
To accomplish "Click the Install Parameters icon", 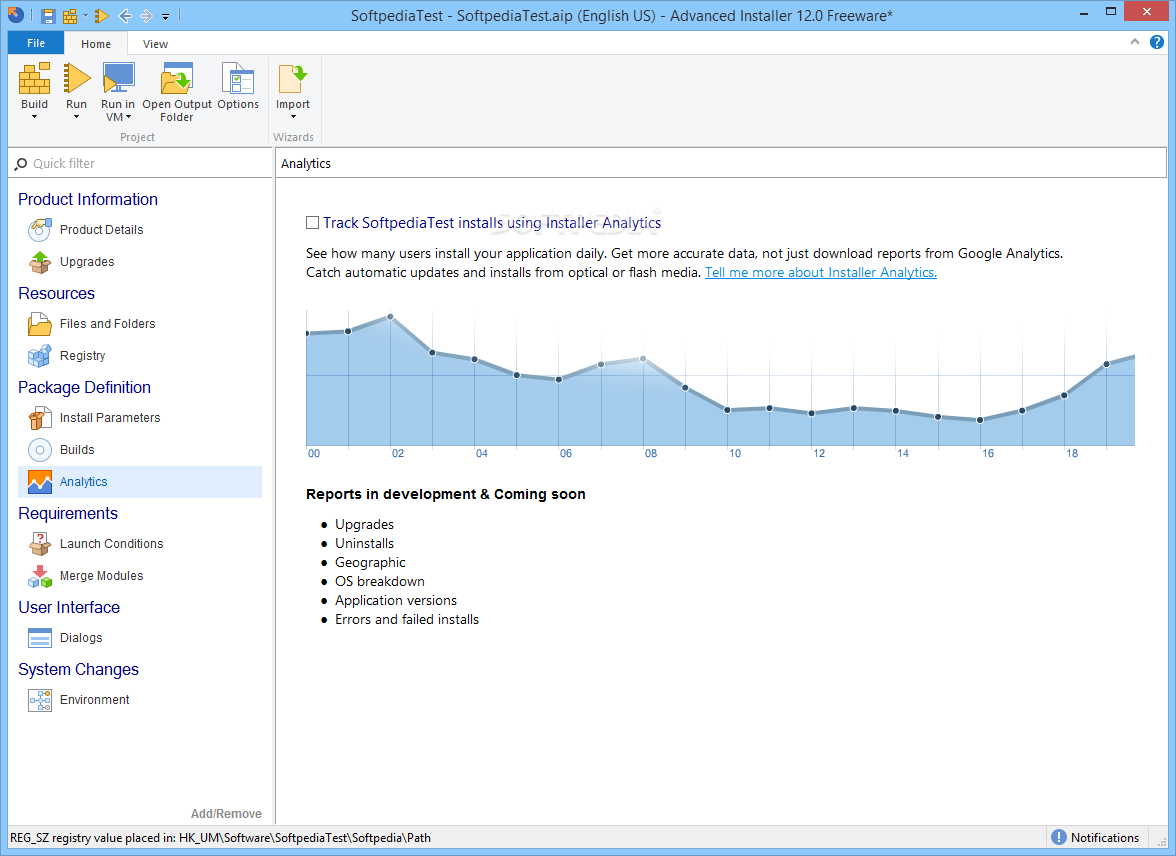I will [x=40, y=418].
